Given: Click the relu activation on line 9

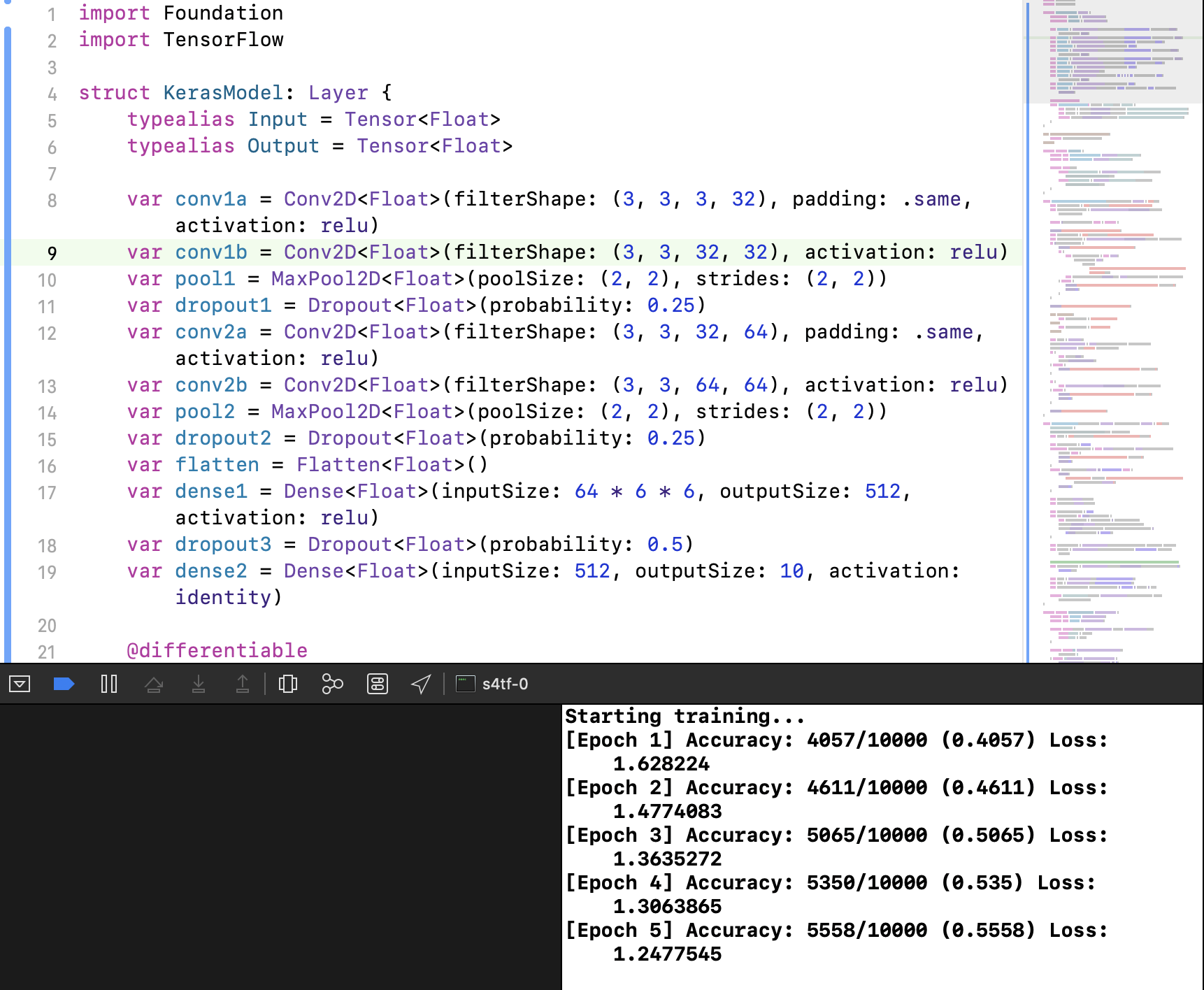Looking at the screenshot, I should click(x=975, y=252).
